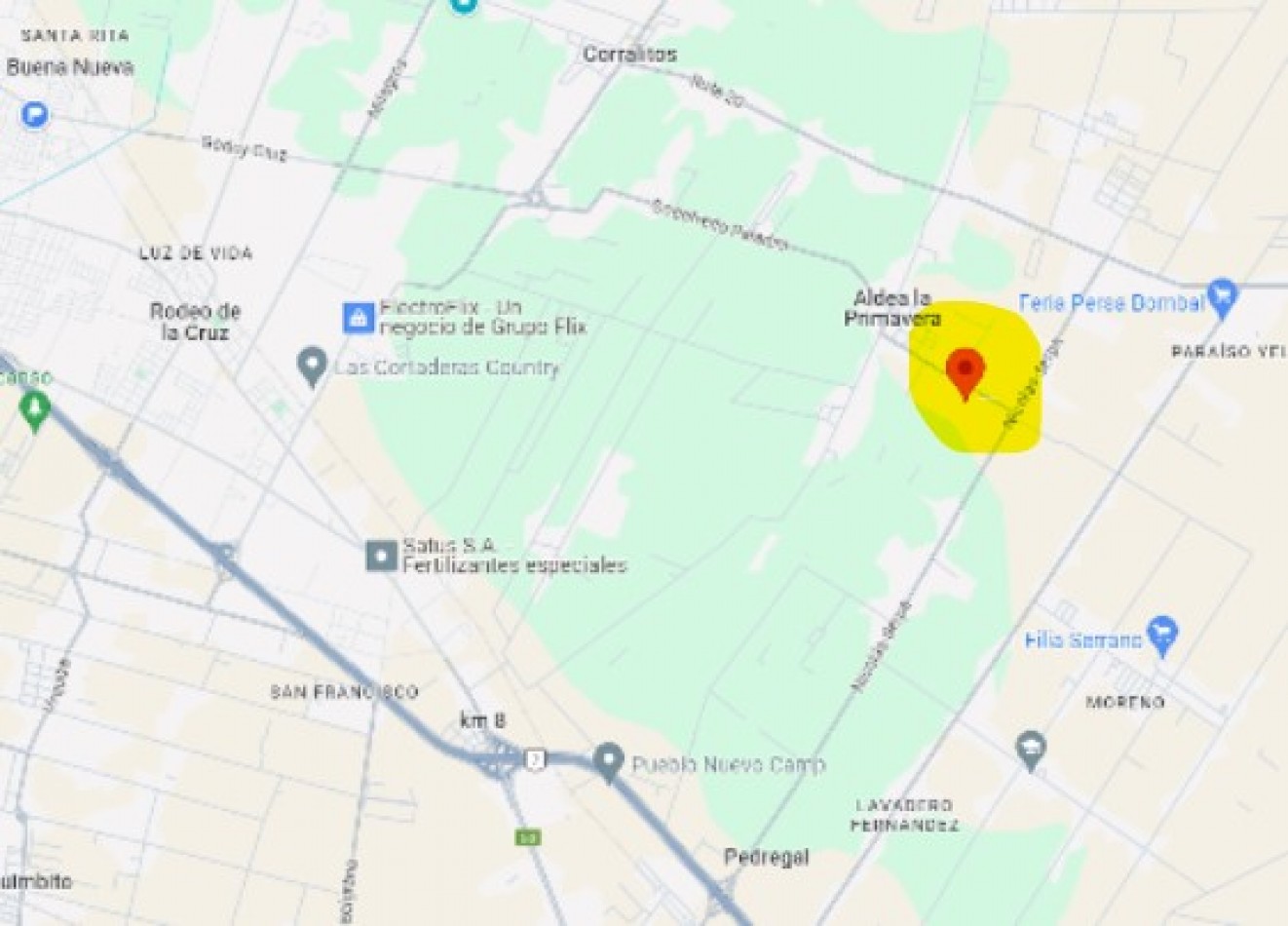
Task: Click the route 7 highway shield
Action: (x=534, y=760)
